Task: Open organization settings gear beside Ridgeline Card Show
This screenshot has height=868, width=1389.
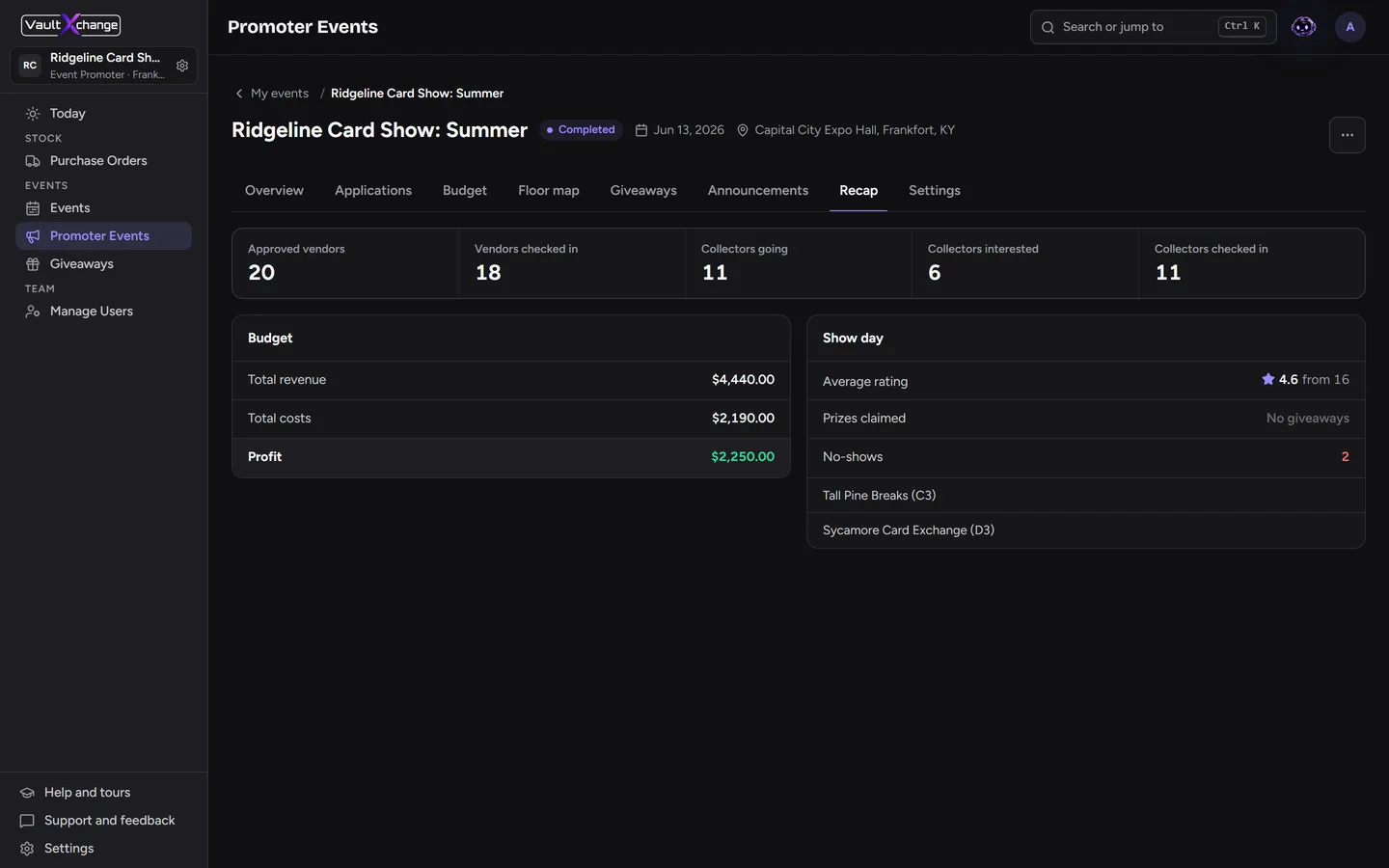Action: [x=182, y=66]
